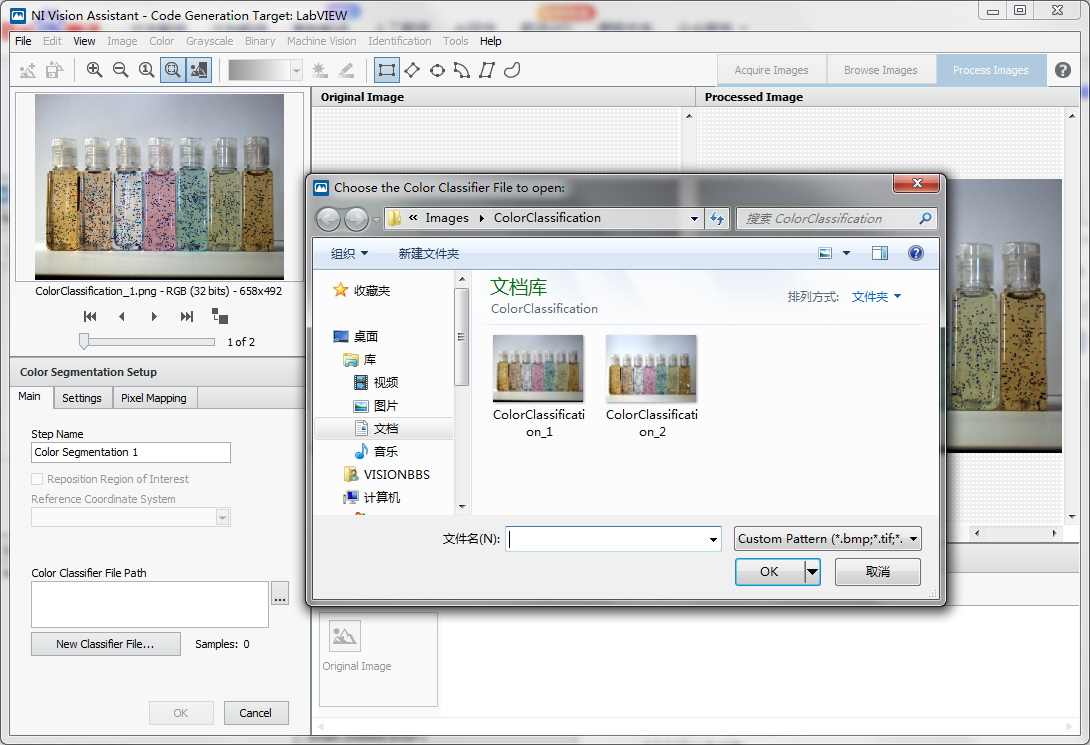
Task: Select the Oval ROI tool
Action: click(437, 70)
